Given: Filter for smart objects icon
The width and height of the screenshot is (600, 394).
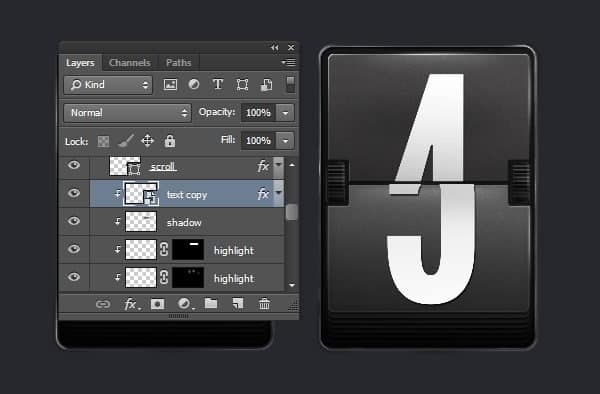Looking at the screenshot, I should pyautogui.click(x=266, y=85).
